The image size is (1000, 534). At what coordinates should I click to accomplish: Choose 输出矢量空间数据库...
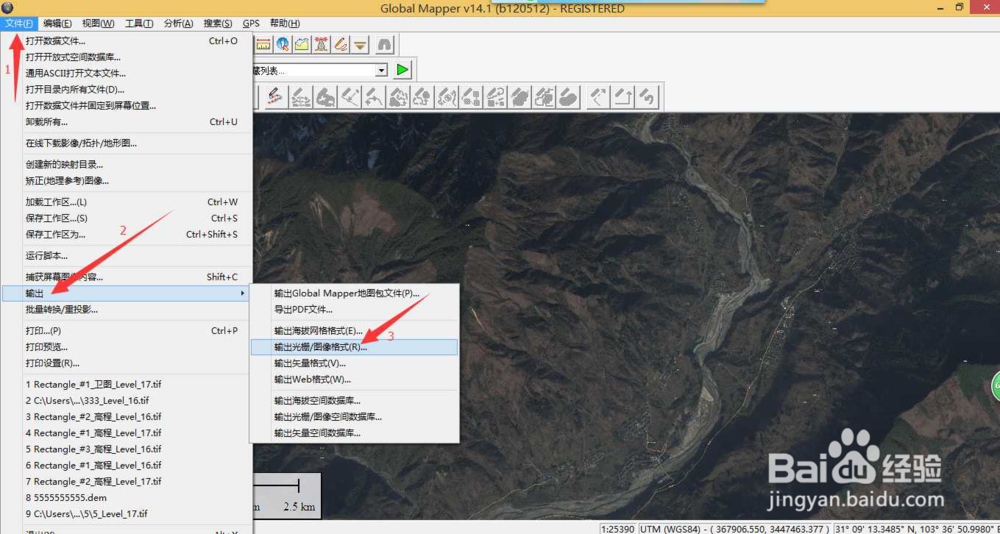point(354,433)
